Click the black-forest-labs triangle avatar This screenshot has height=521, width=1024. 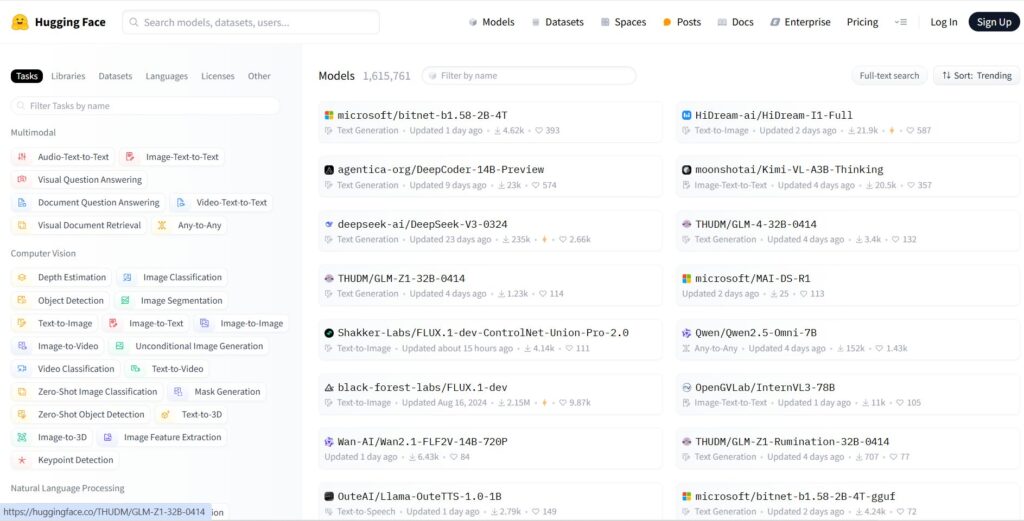(329, 387)
